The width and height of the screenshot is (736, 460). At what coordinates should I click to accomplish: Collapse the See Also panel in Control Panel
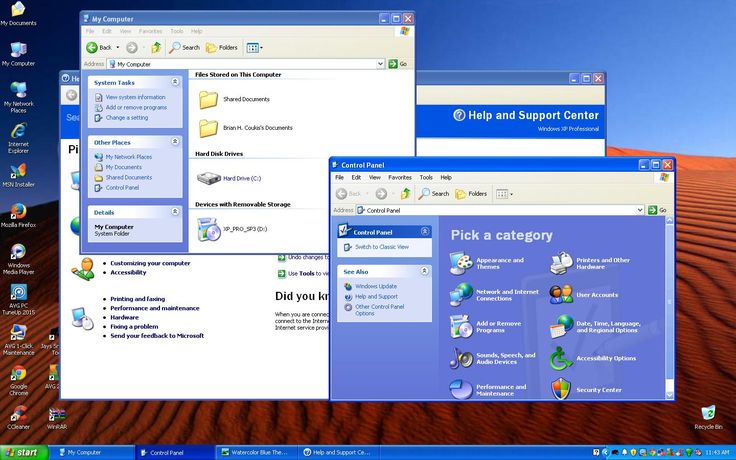pyautogui.click(x=425, y=271)
